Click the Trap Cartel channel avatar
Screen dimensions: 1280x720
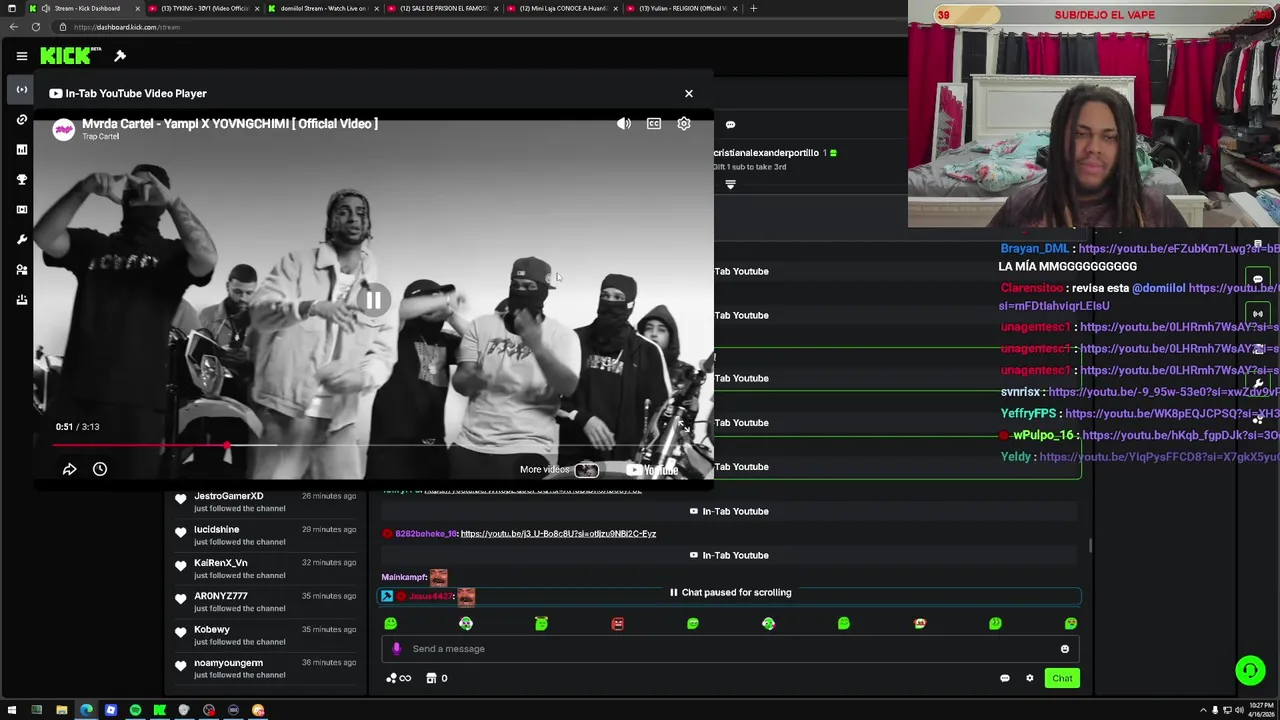pos(64,129)
